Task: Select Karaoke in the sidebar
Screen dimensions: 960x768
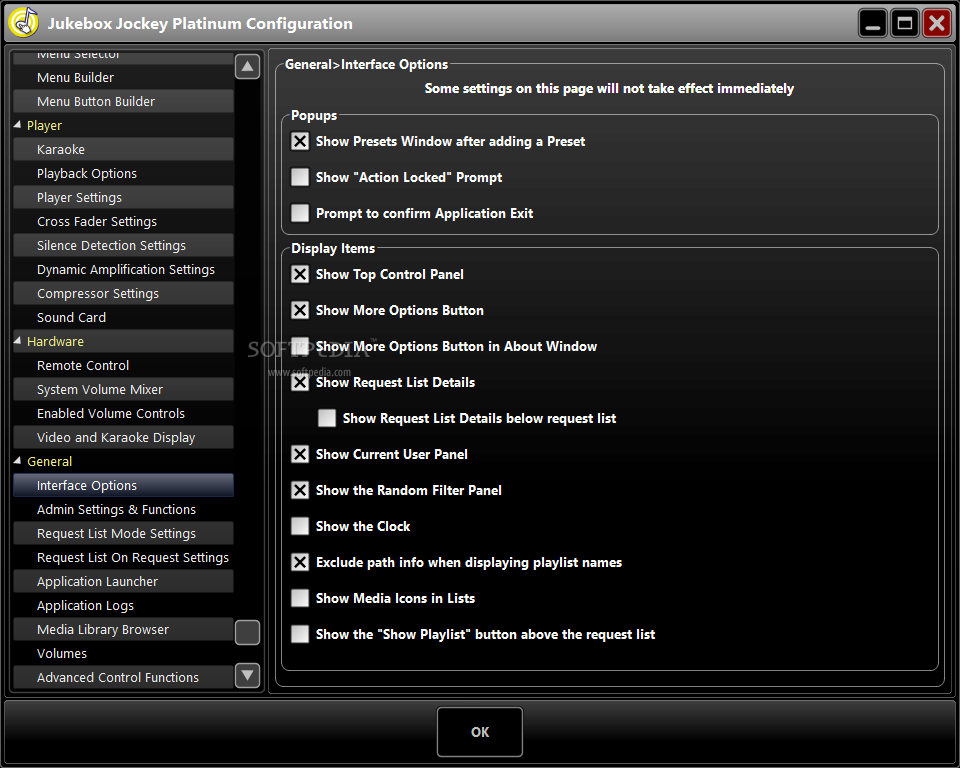Action: coord(123,149)
